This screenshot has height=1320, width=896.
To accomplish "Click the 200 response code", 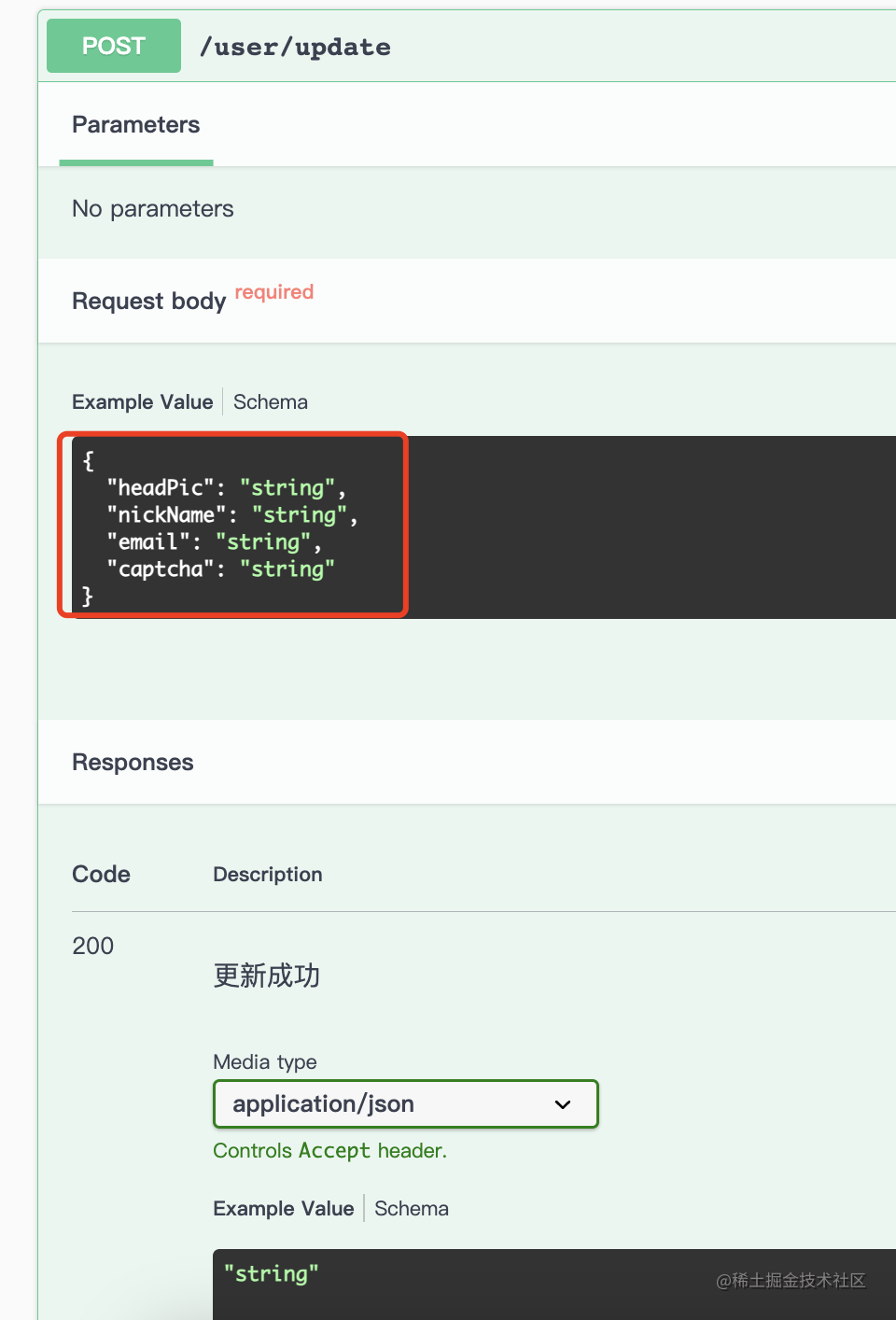I will click(93, 947).
